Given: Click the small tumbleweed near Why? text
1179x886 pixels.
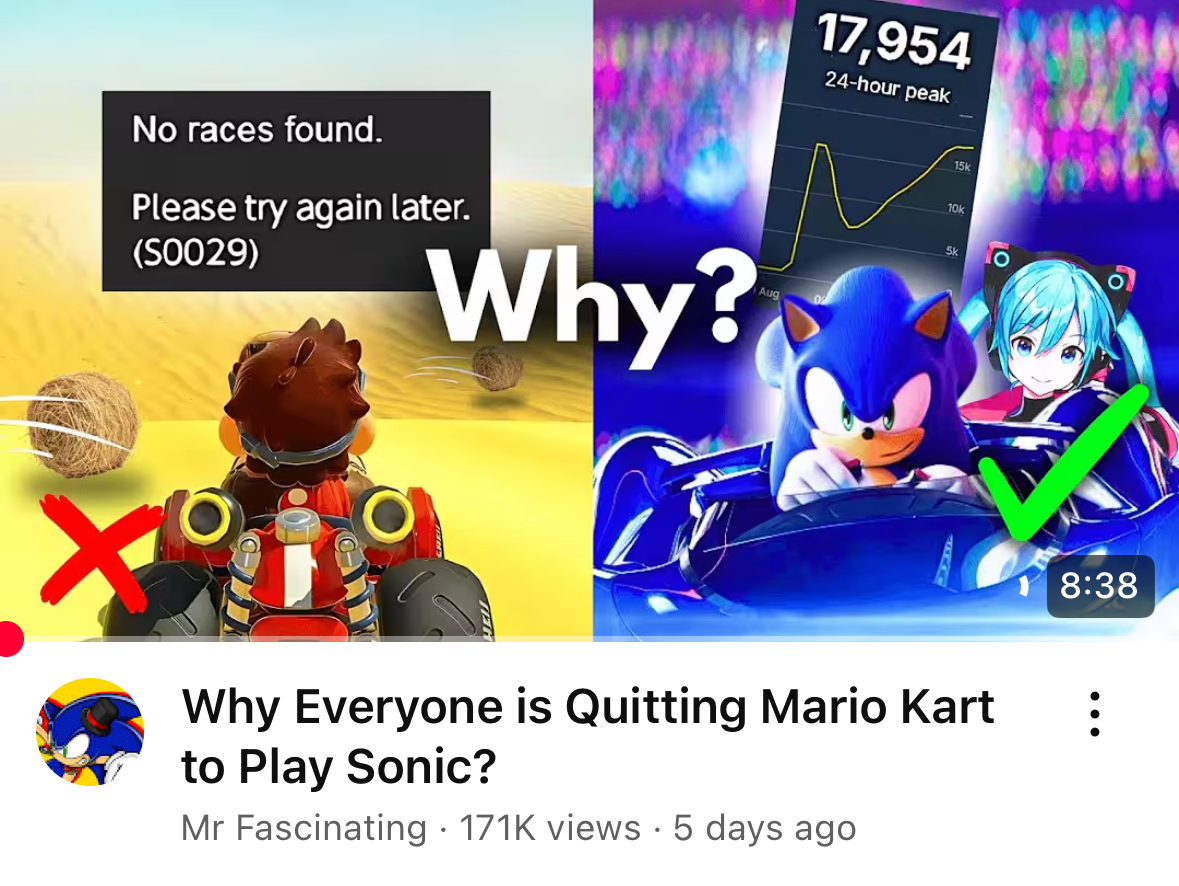Looking at the screenshot, I should [x=497, y=368].
